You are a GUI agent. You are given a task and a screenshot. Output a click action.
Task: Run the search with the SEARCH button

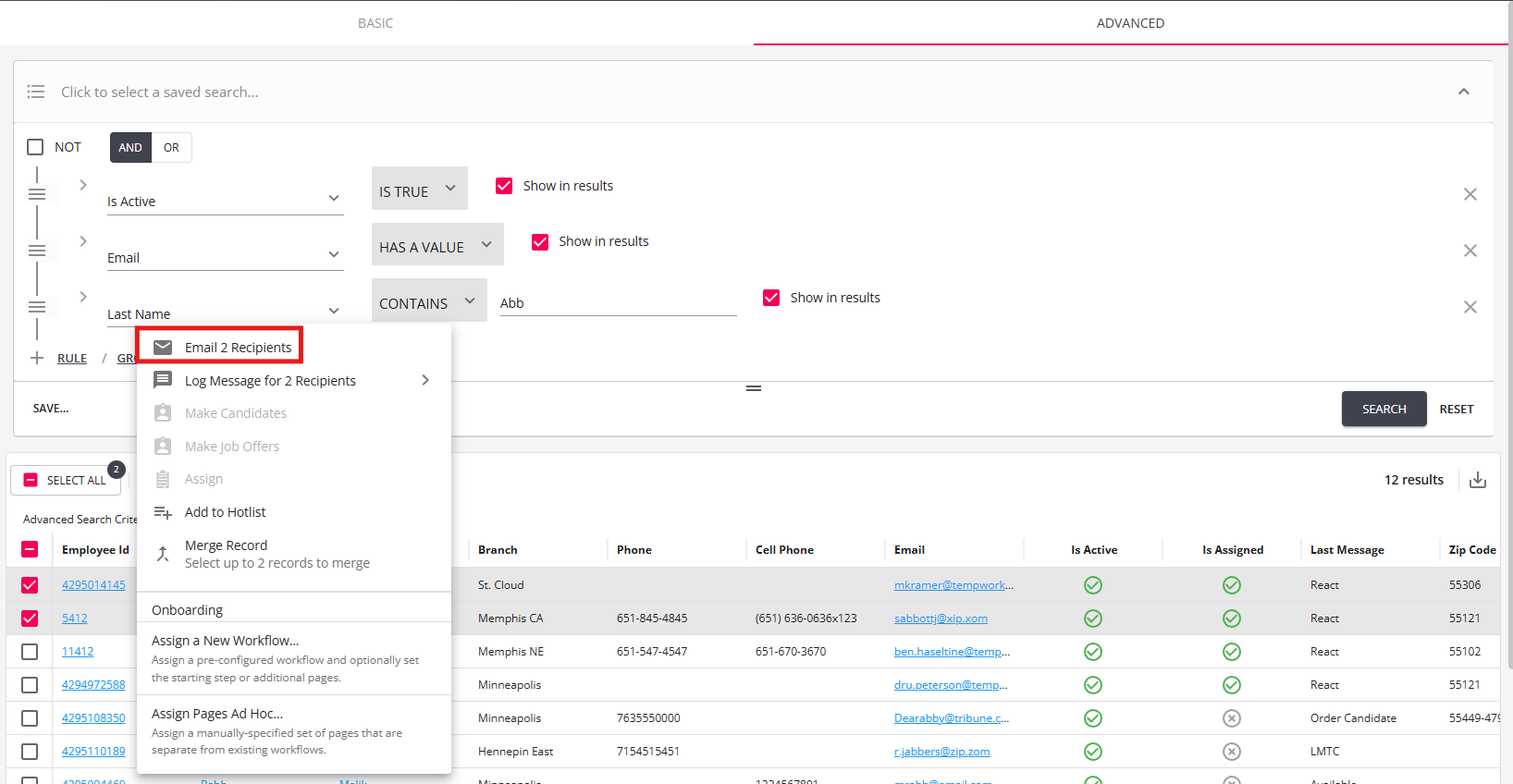pos(1384,409)
